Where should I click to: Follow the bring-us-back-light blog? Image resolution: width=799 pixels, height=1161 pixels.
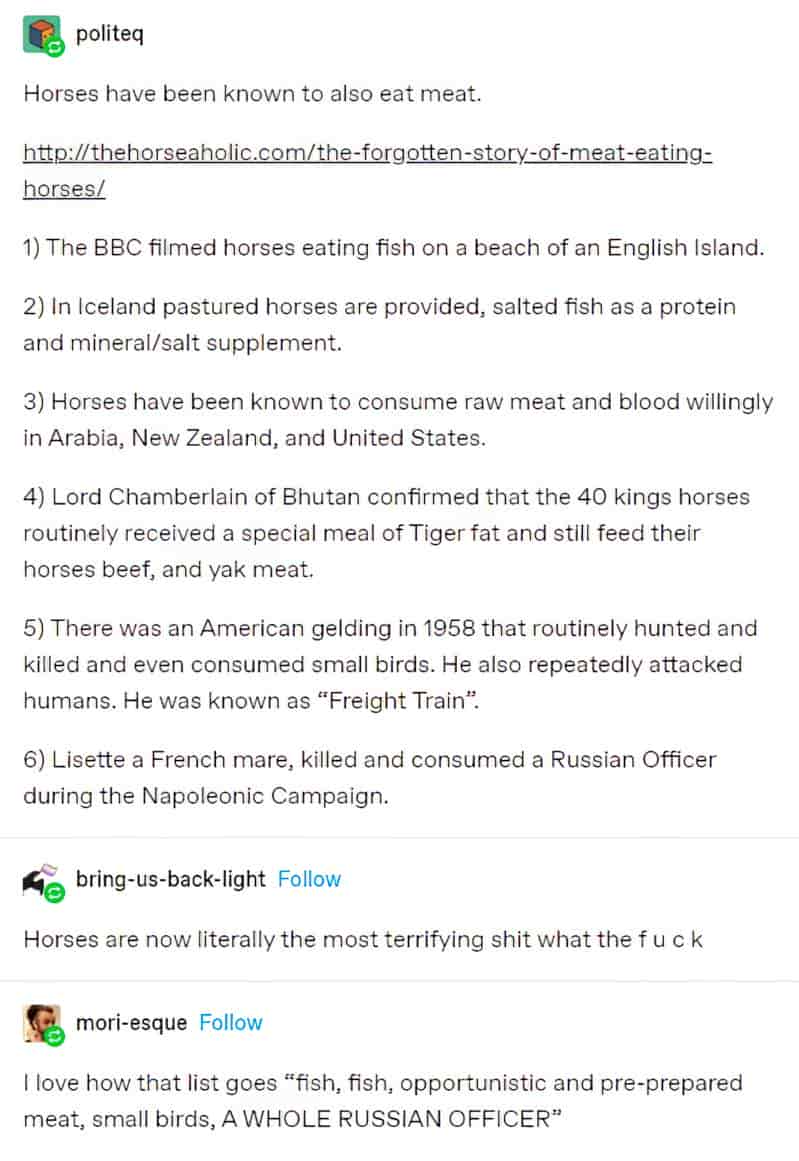coord(309,879)
